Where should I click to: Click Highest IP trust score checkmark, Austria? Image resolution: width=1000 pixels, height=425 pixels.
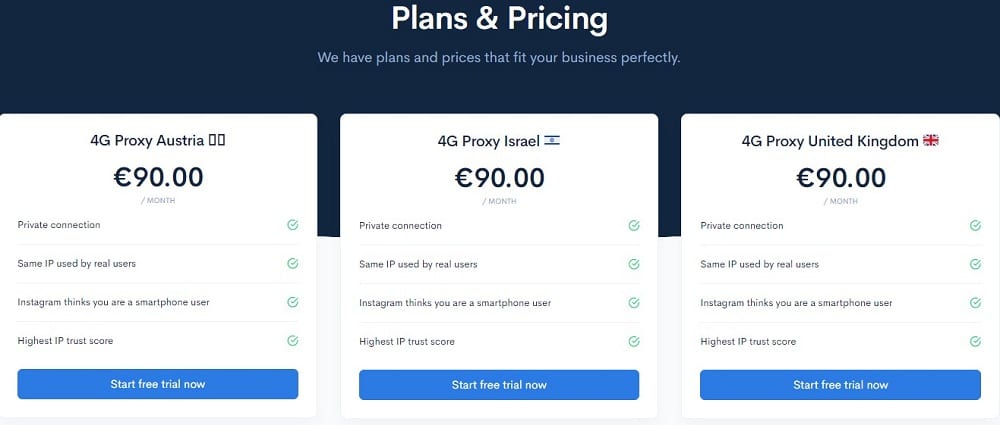coord(292,341)
